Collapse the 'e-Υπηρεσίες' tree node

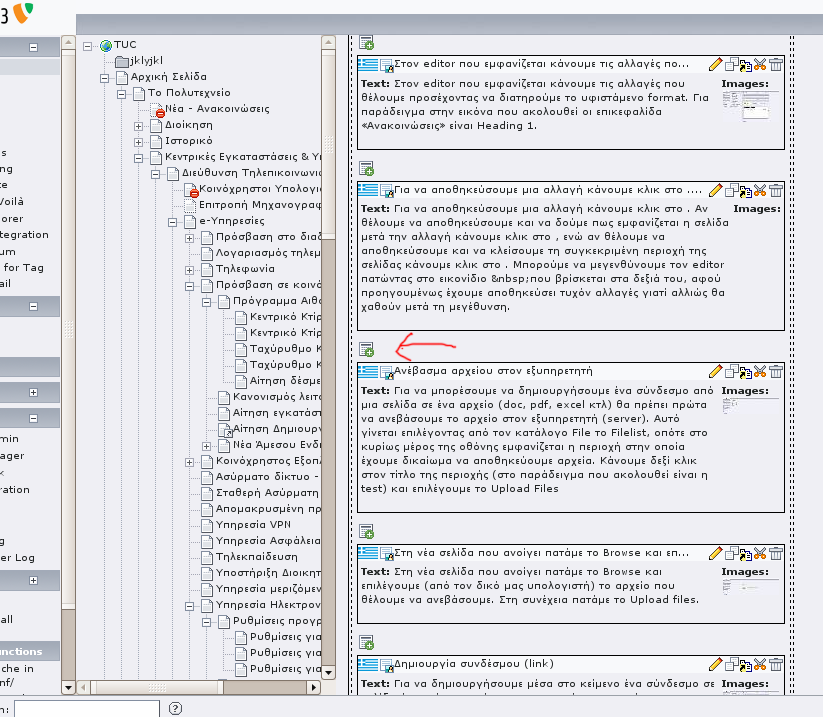(173, 221)
